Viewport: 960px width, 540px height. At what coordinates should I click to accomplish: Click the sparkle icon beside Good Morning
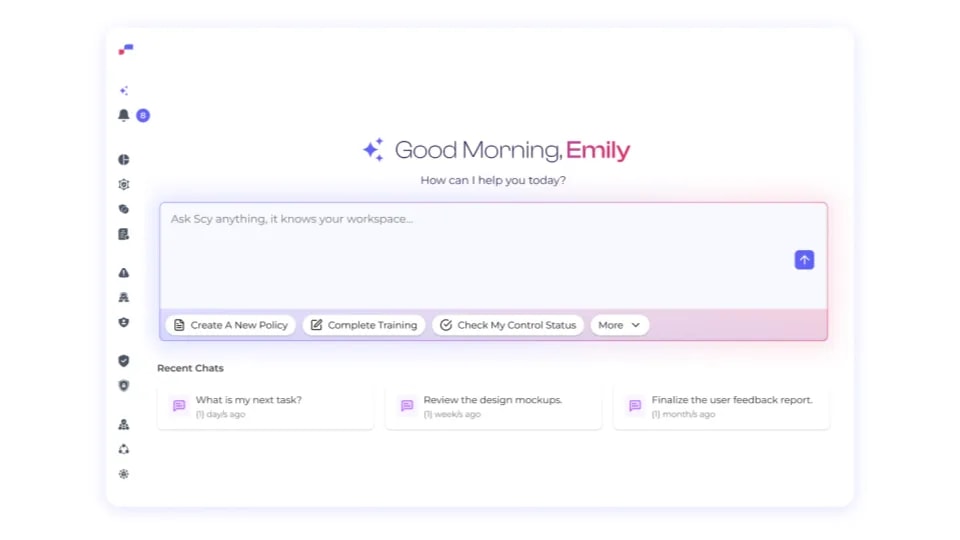point(373,149)
